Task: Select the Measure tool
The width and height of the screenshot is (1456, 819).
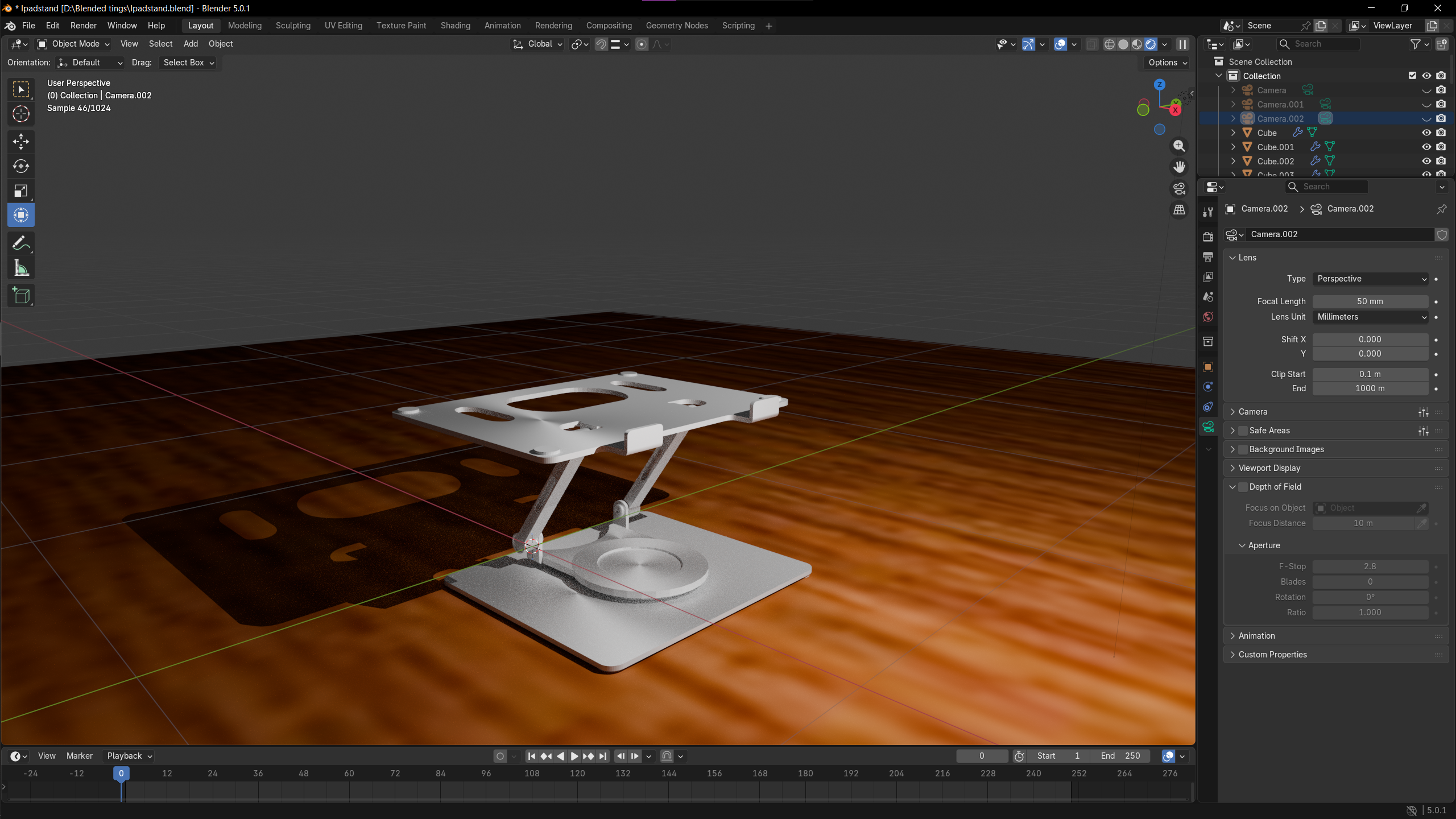Action: pyautogui.click(x=21, y=268)
